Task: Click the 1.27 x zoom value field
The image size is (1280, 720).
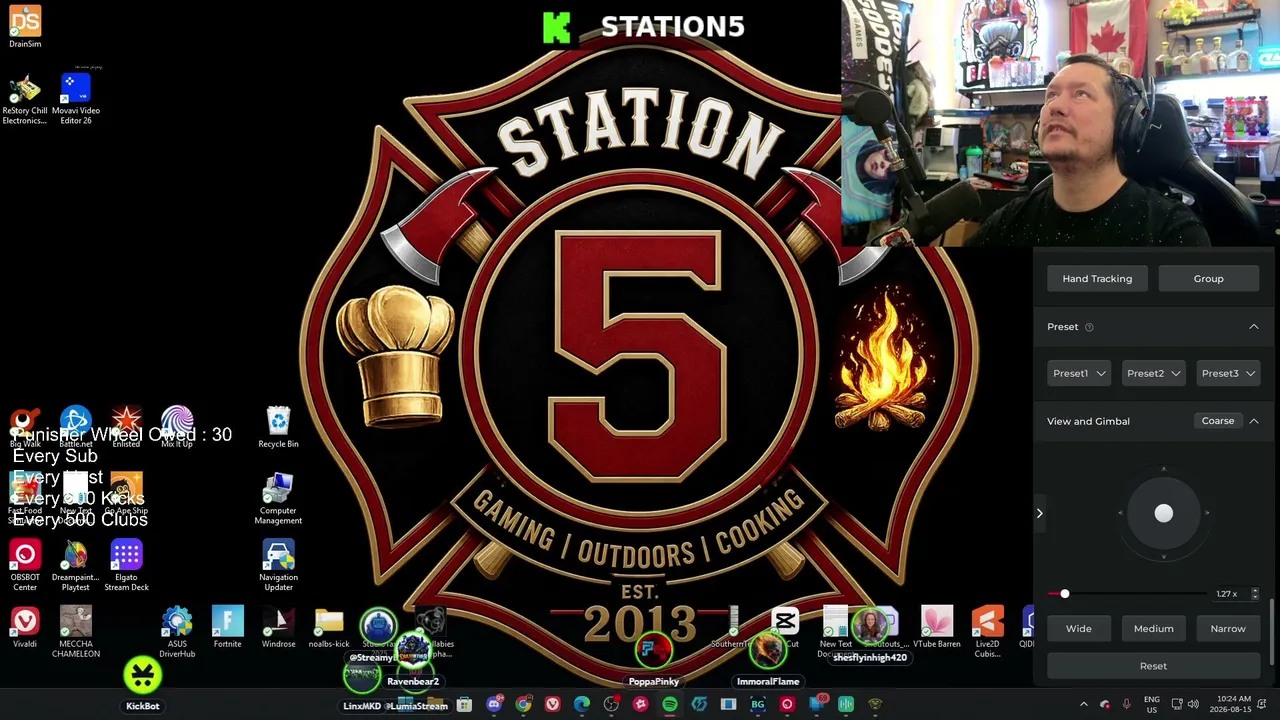Action: click(x=1230, y=594)
